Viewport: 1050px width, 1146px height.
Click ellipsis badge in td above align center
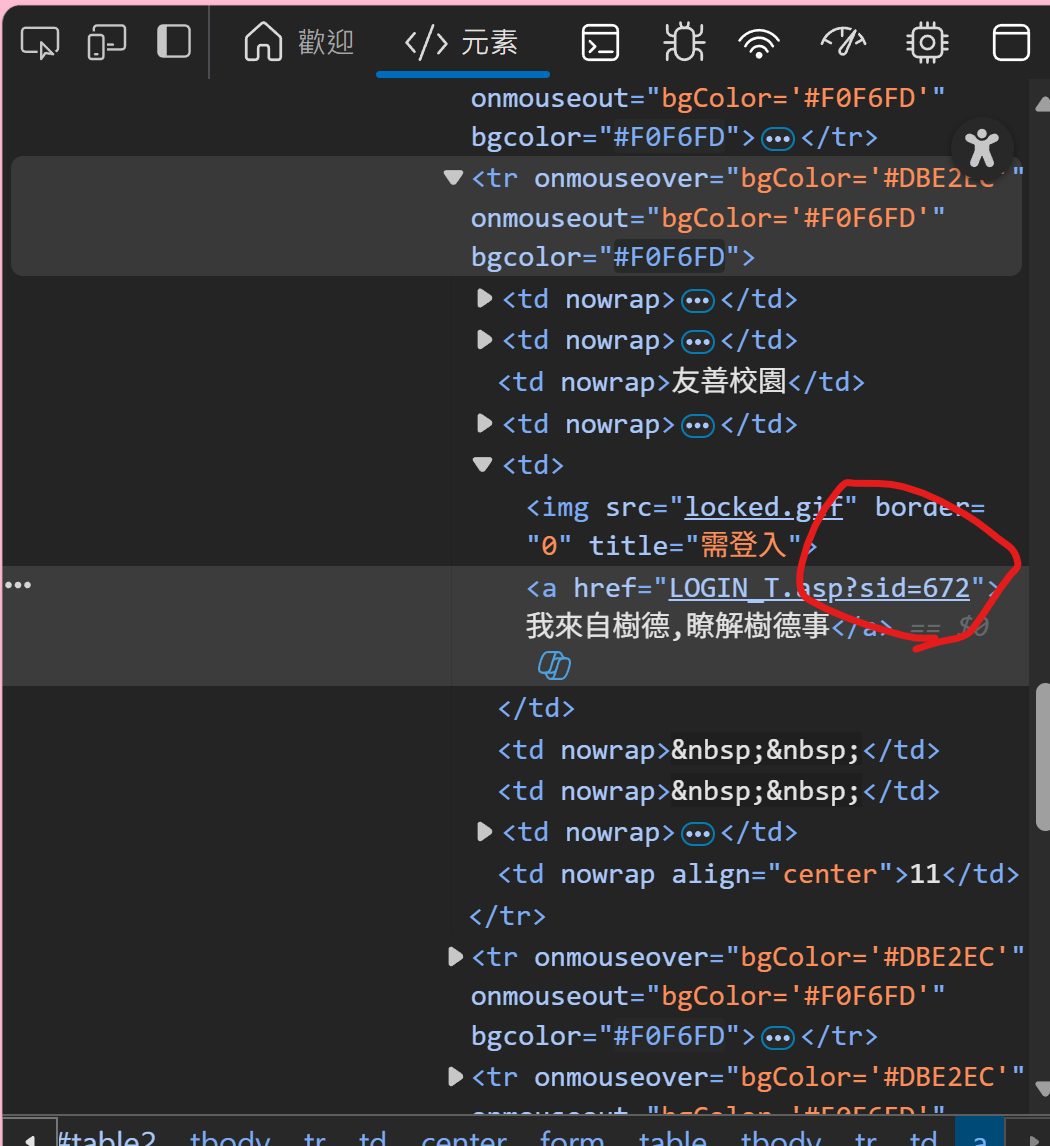(698, 833)
